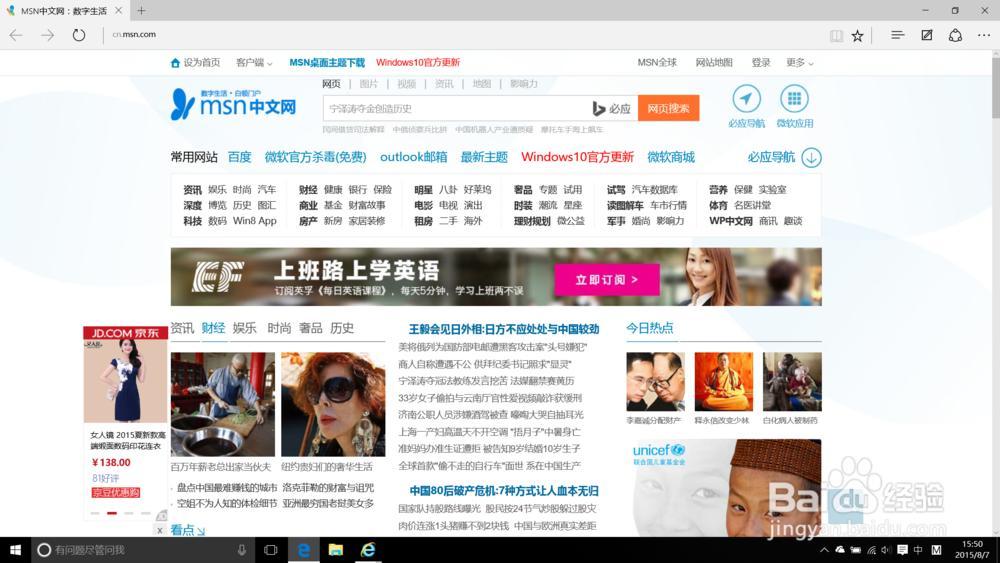The image size is (1000, 563).
Task: Open the outlook邮箱 link
Action: click(x=413, y=157)
